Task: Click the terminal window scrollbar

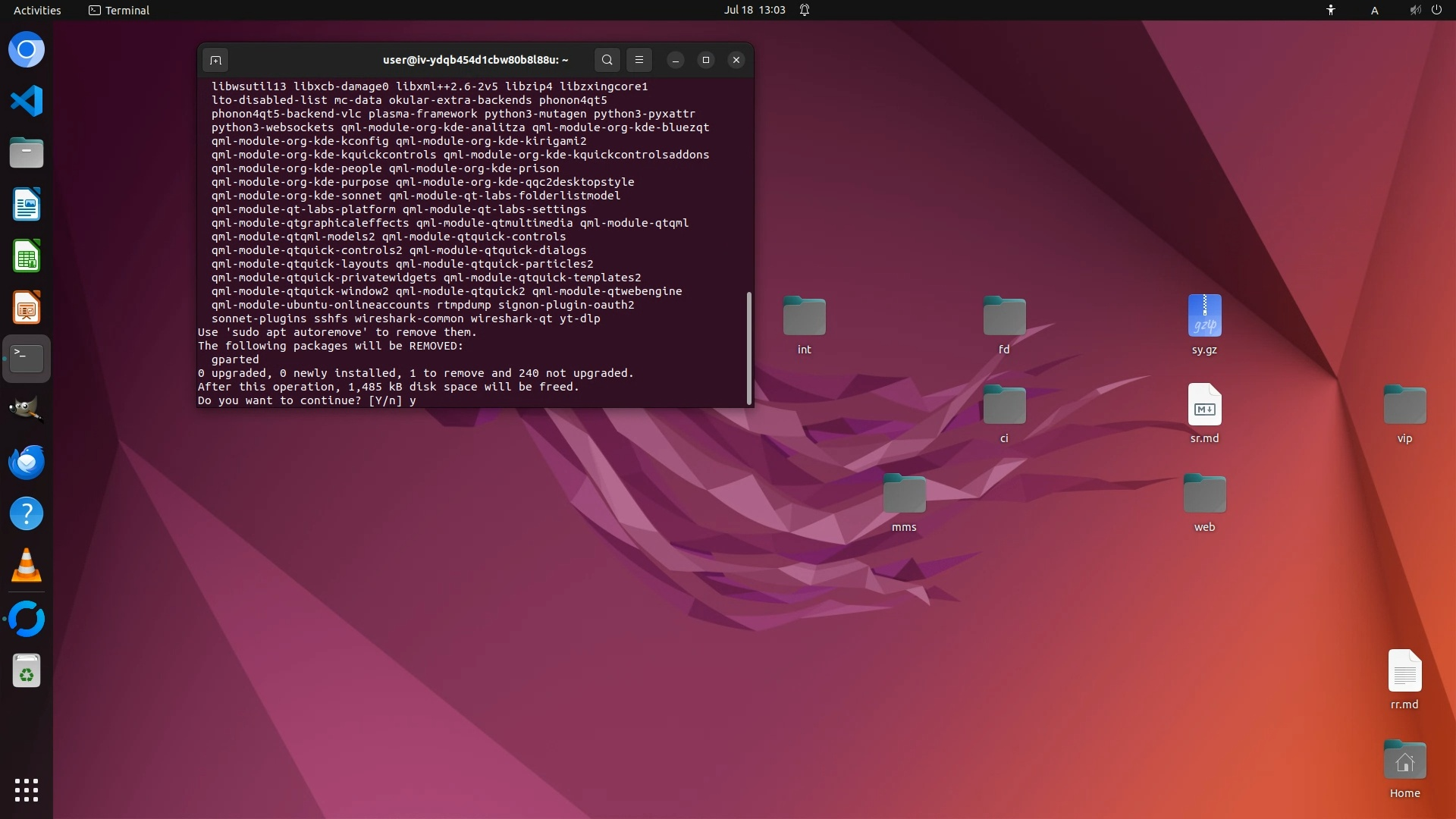Action: point(749,347)
